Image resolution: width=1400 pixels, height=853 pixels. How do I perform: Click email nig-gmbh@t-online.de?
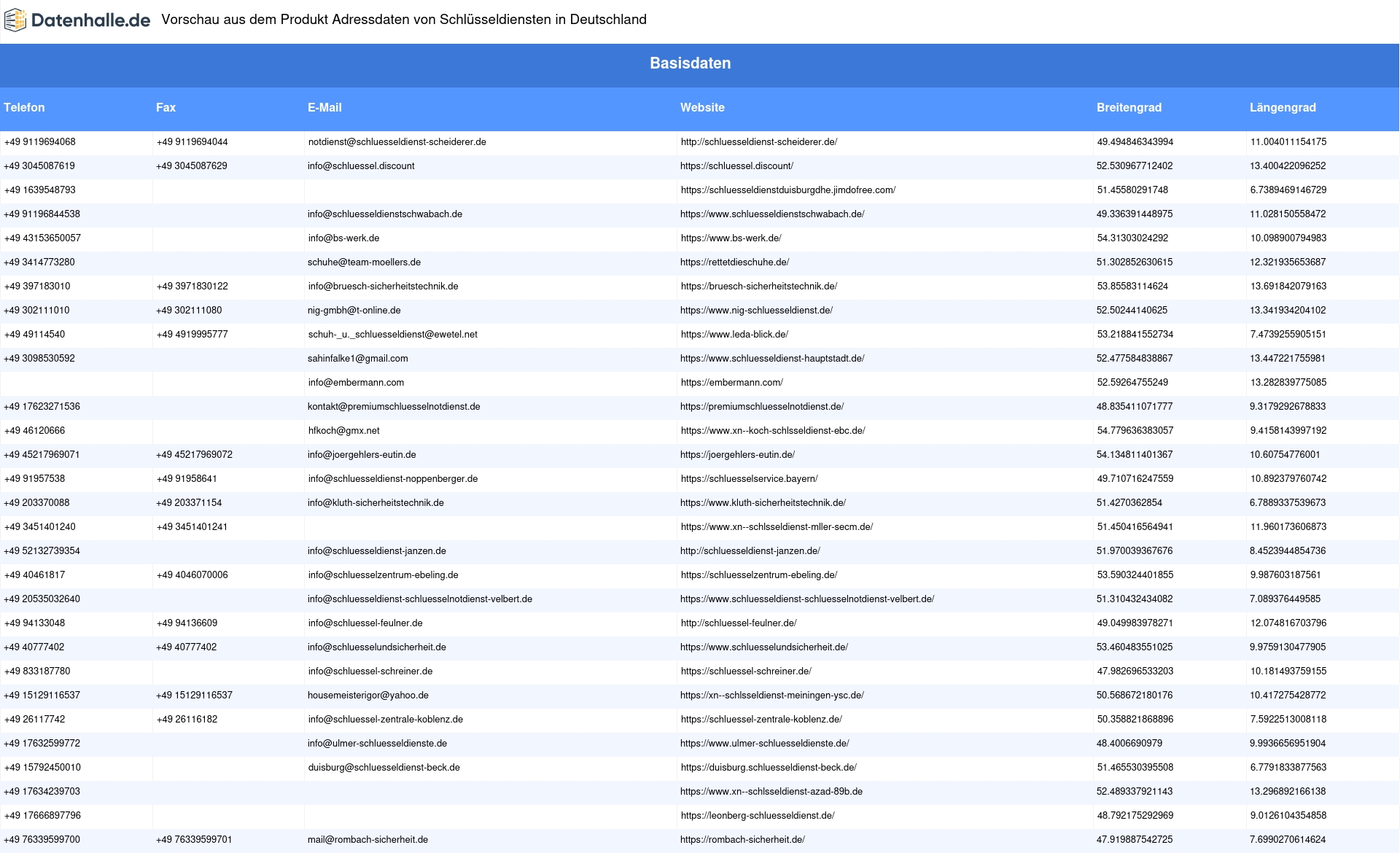coord(354,311)
